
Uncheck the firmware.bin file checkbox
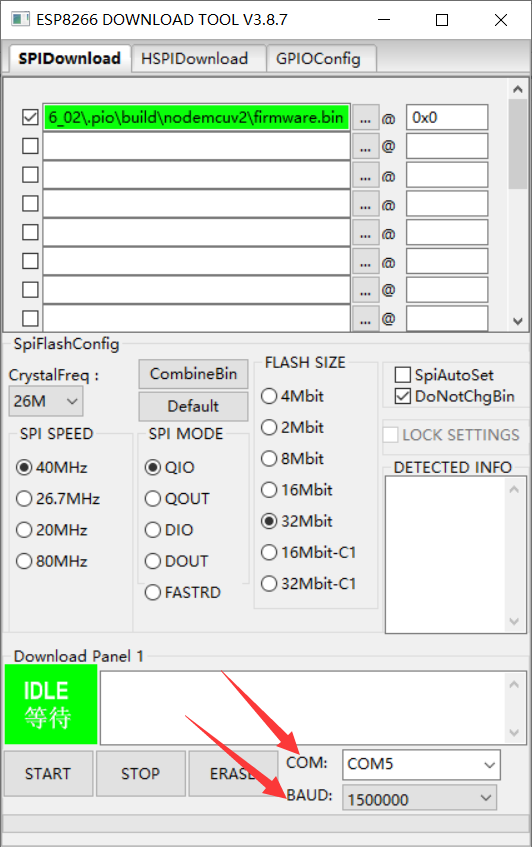(x=30, y=117)
